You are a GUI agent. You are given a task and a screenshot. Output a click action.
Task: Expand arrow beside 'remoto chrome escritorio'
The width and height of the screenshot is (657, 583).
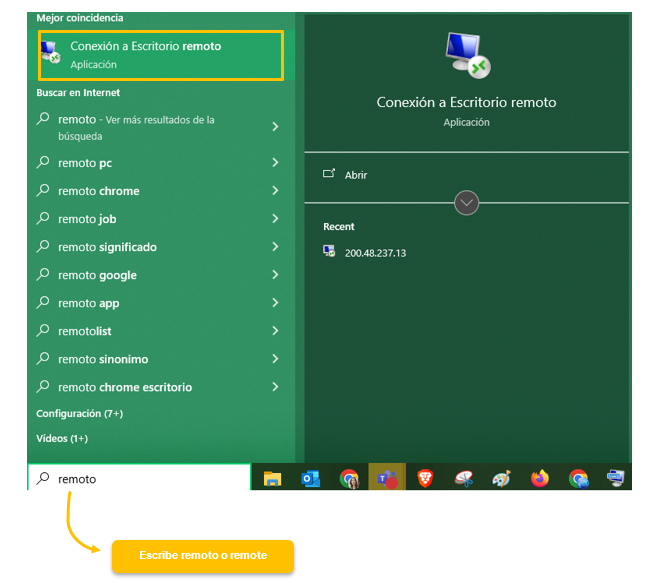coord(275,387)
